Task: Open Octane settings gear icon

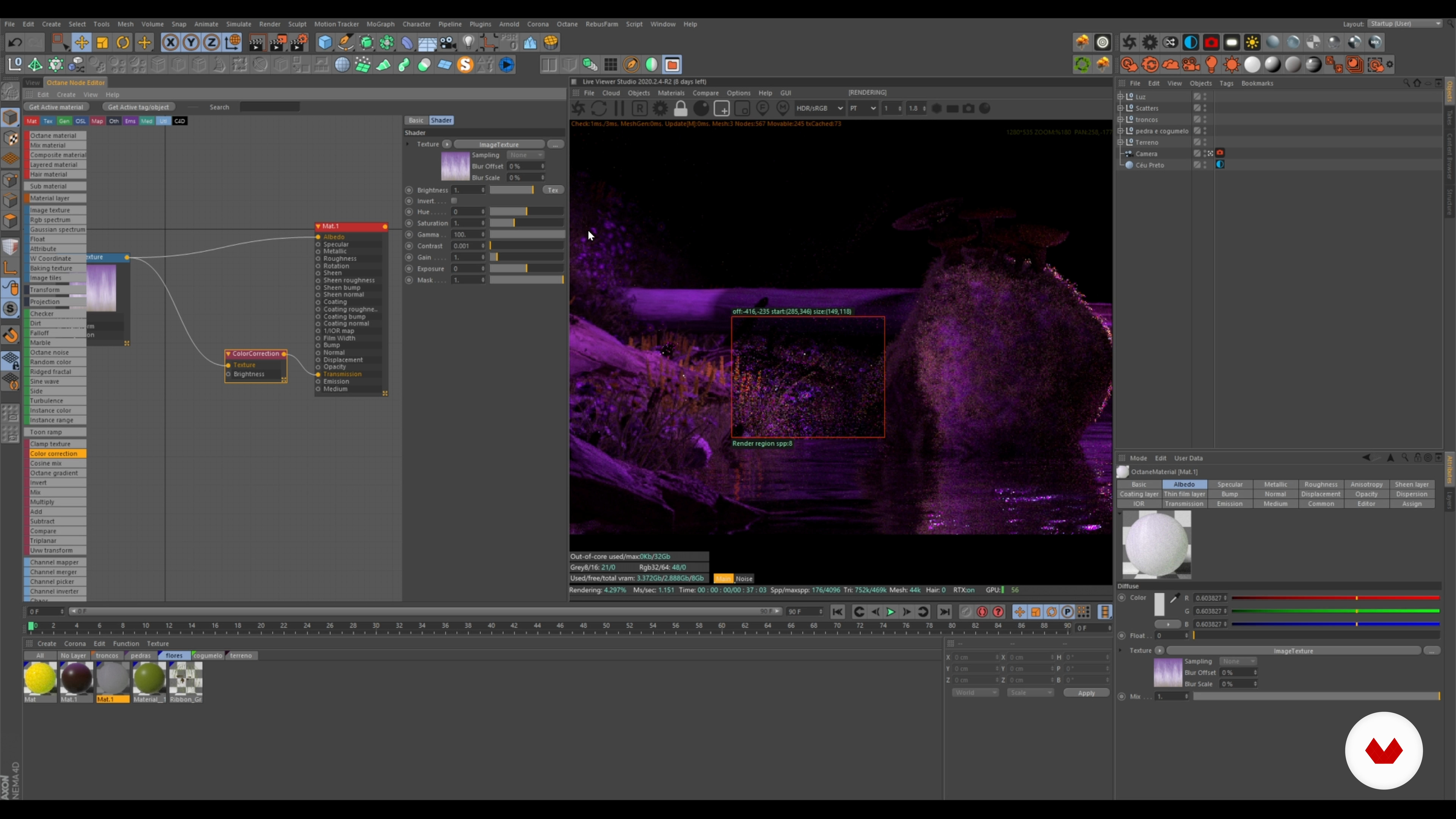Action: 1150,42
